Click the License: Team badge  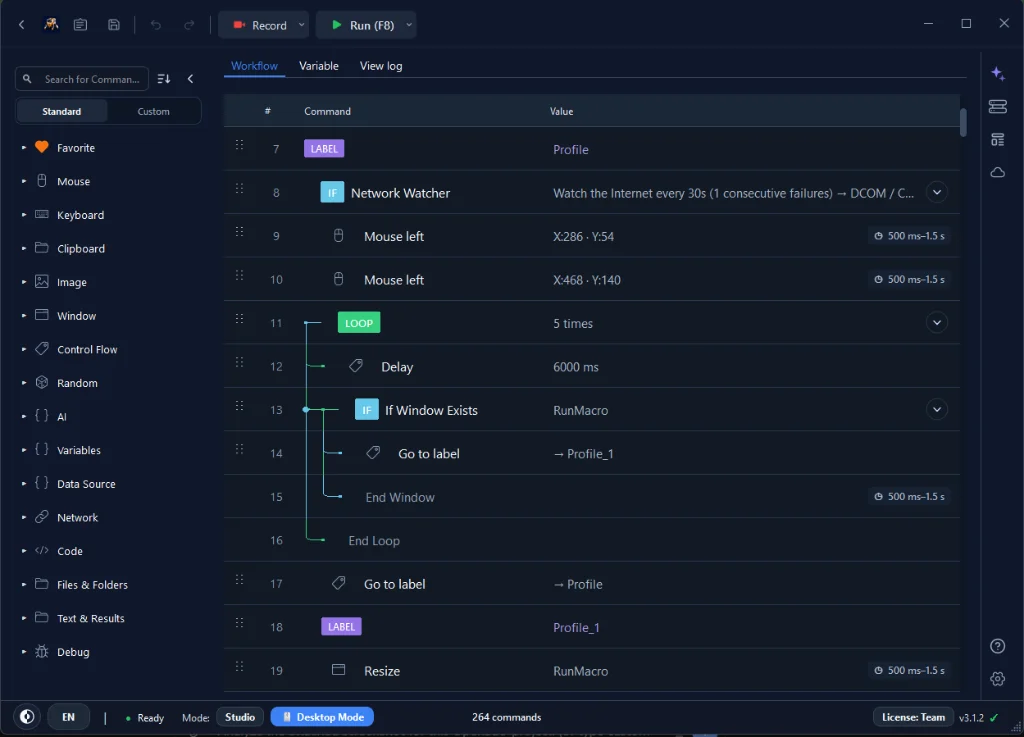pos(913,717)
